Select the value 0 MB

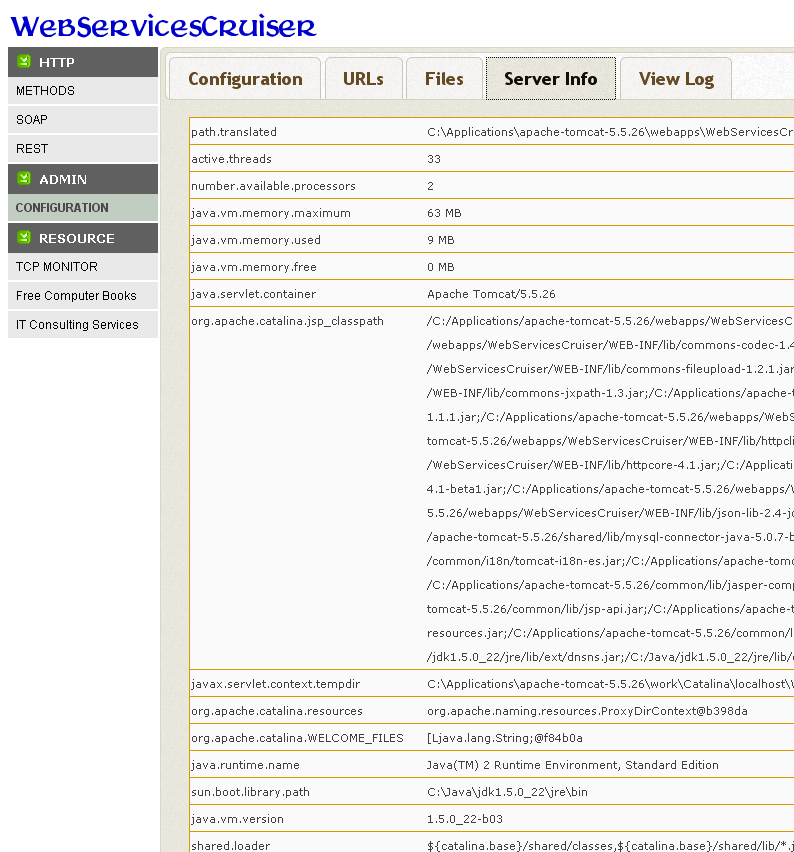coord(440,267)
